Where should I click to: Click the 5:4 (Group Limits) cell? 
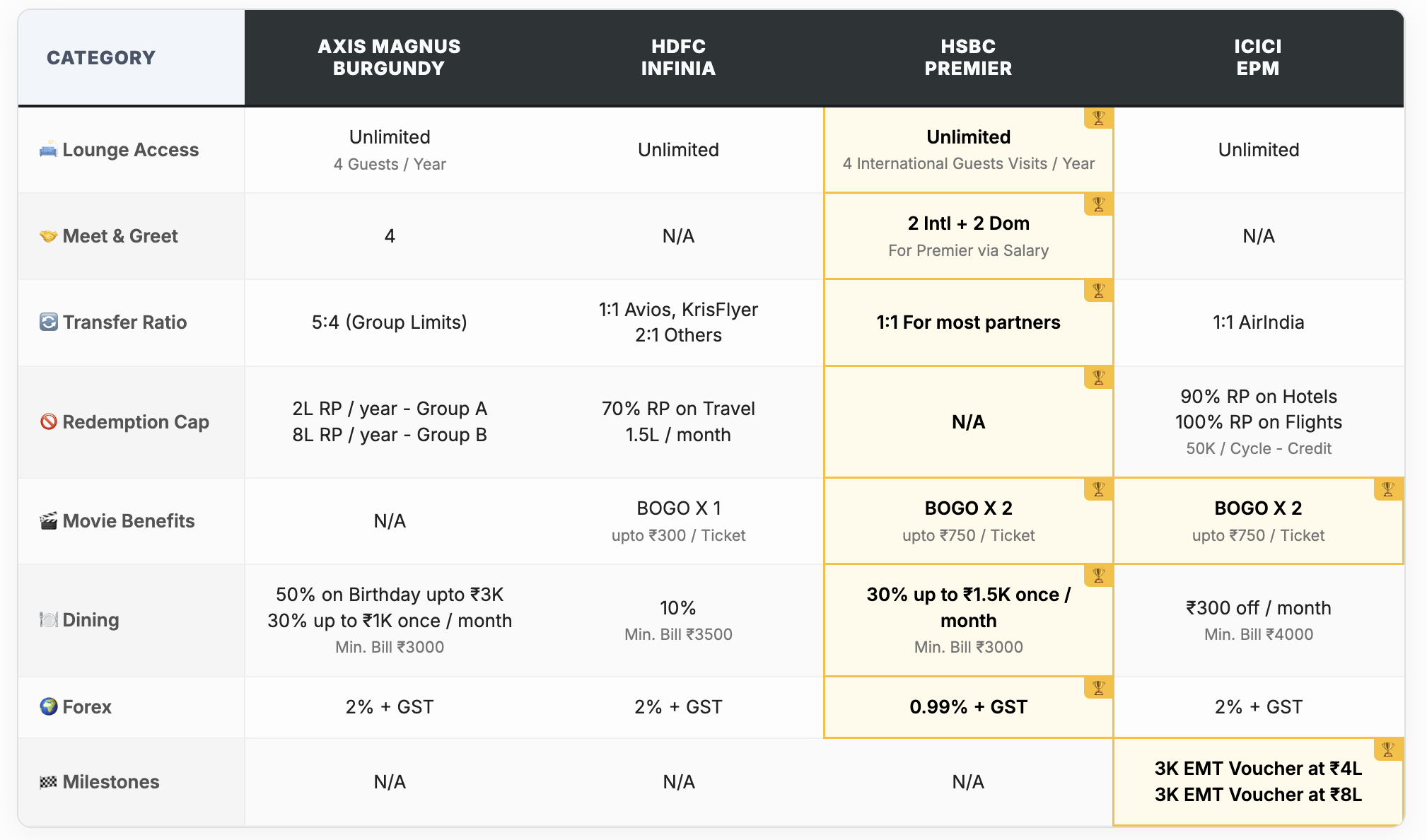click(x=389, y=322)
